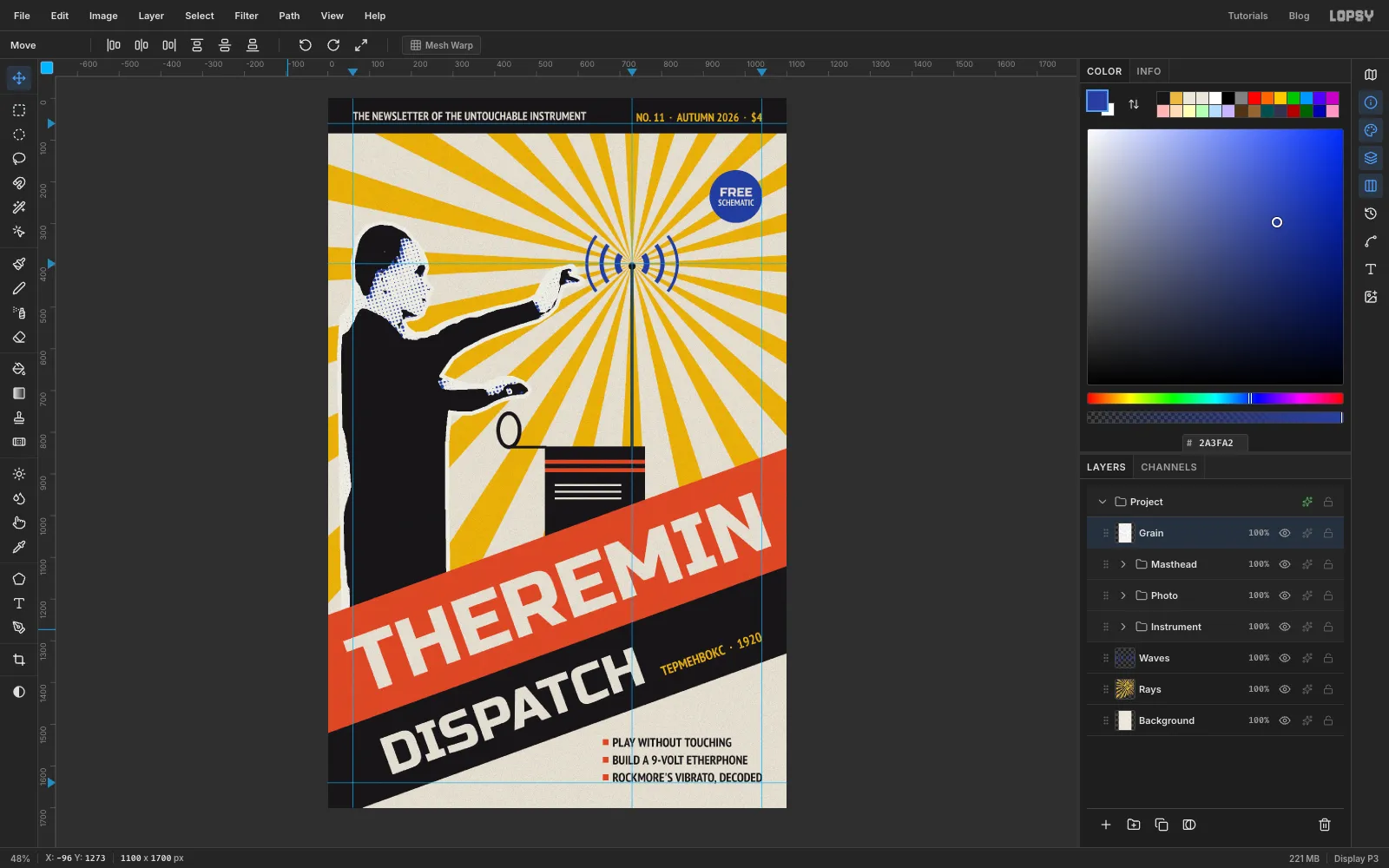Select the Crop tool
The image size is (1389, 868).
coord(19,660)
